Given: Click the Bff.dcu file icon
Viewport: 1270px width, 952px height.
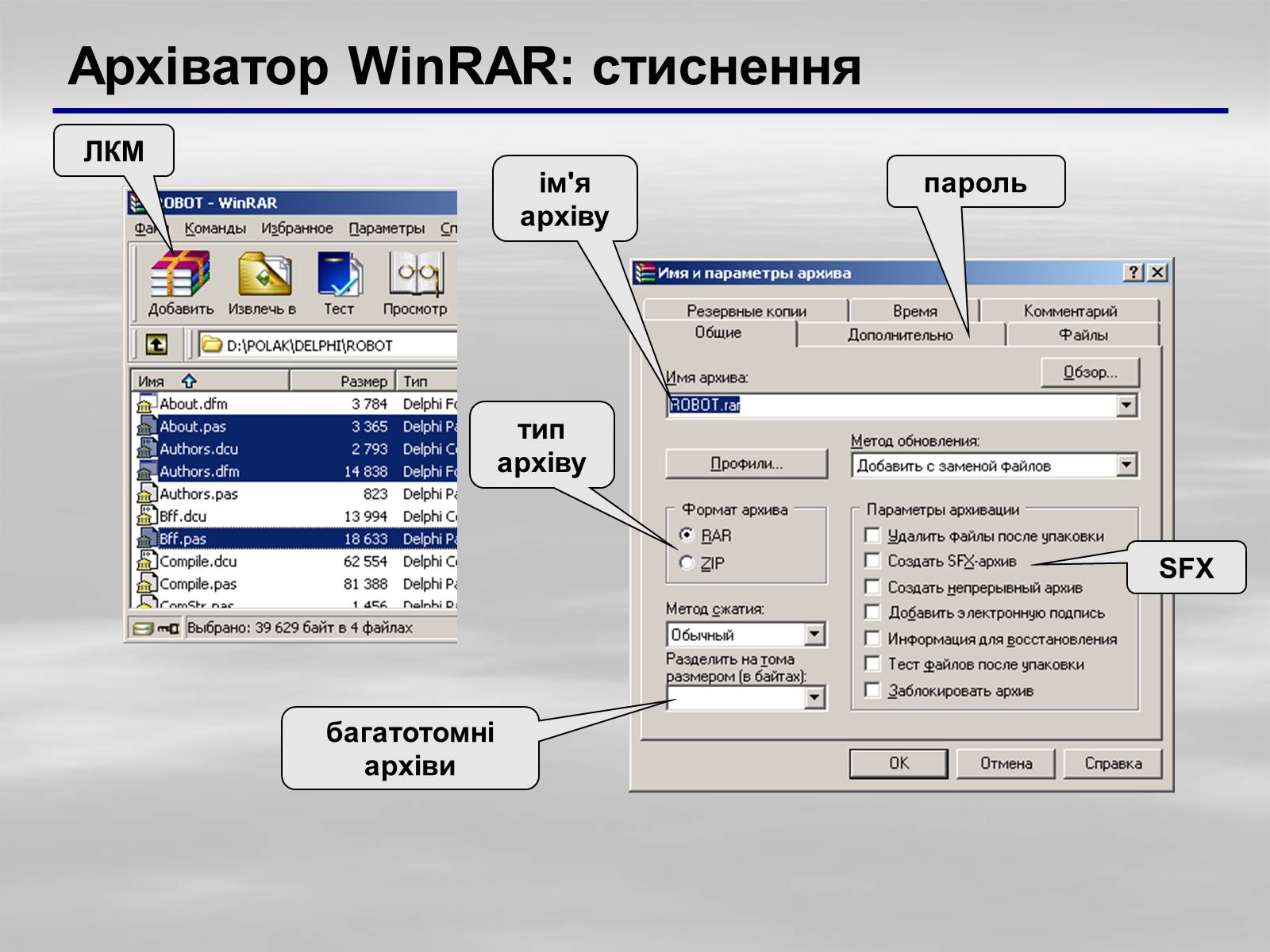Looking at the screenshot, I should [x=146, y=516].
